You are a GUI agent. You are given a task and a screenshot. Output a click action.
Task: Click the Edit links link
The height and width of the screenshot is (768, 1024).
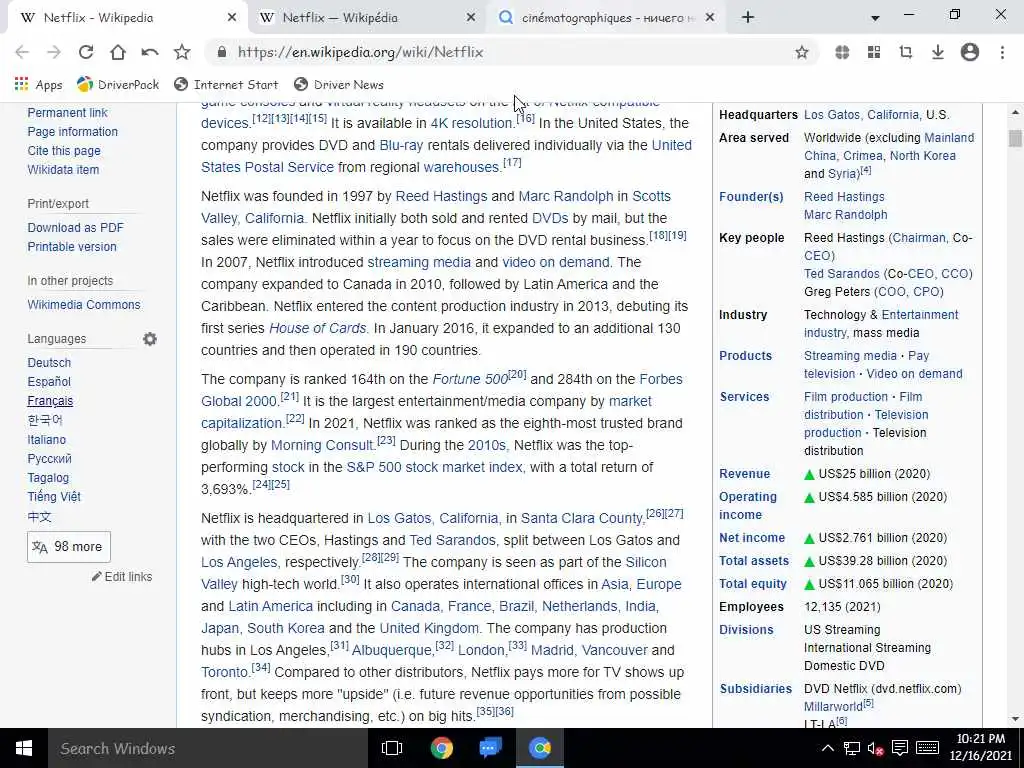click(x=122, y=577)
